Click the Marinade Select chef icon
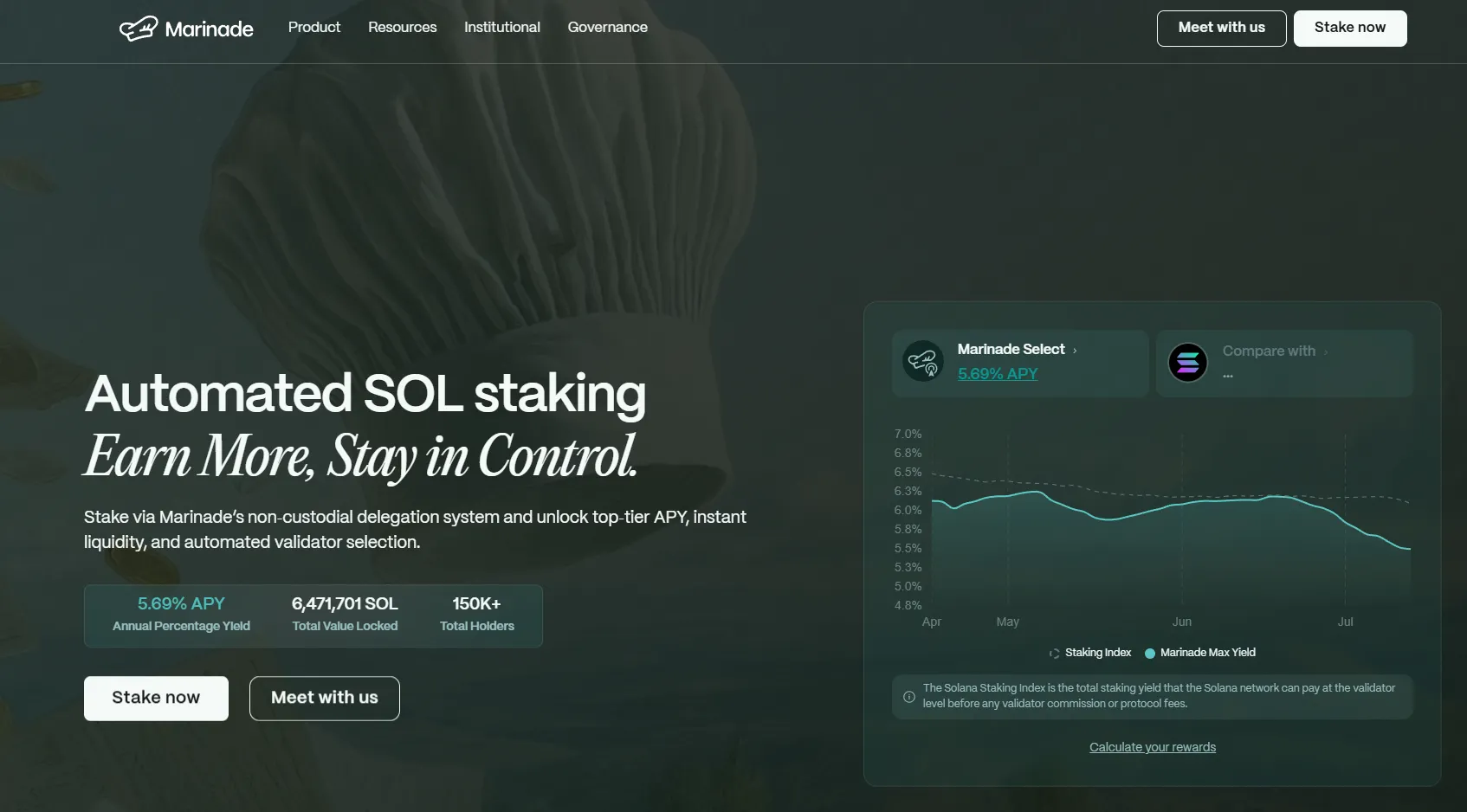Viewport: 1467px width, 812px height. [x=923, y=361]
